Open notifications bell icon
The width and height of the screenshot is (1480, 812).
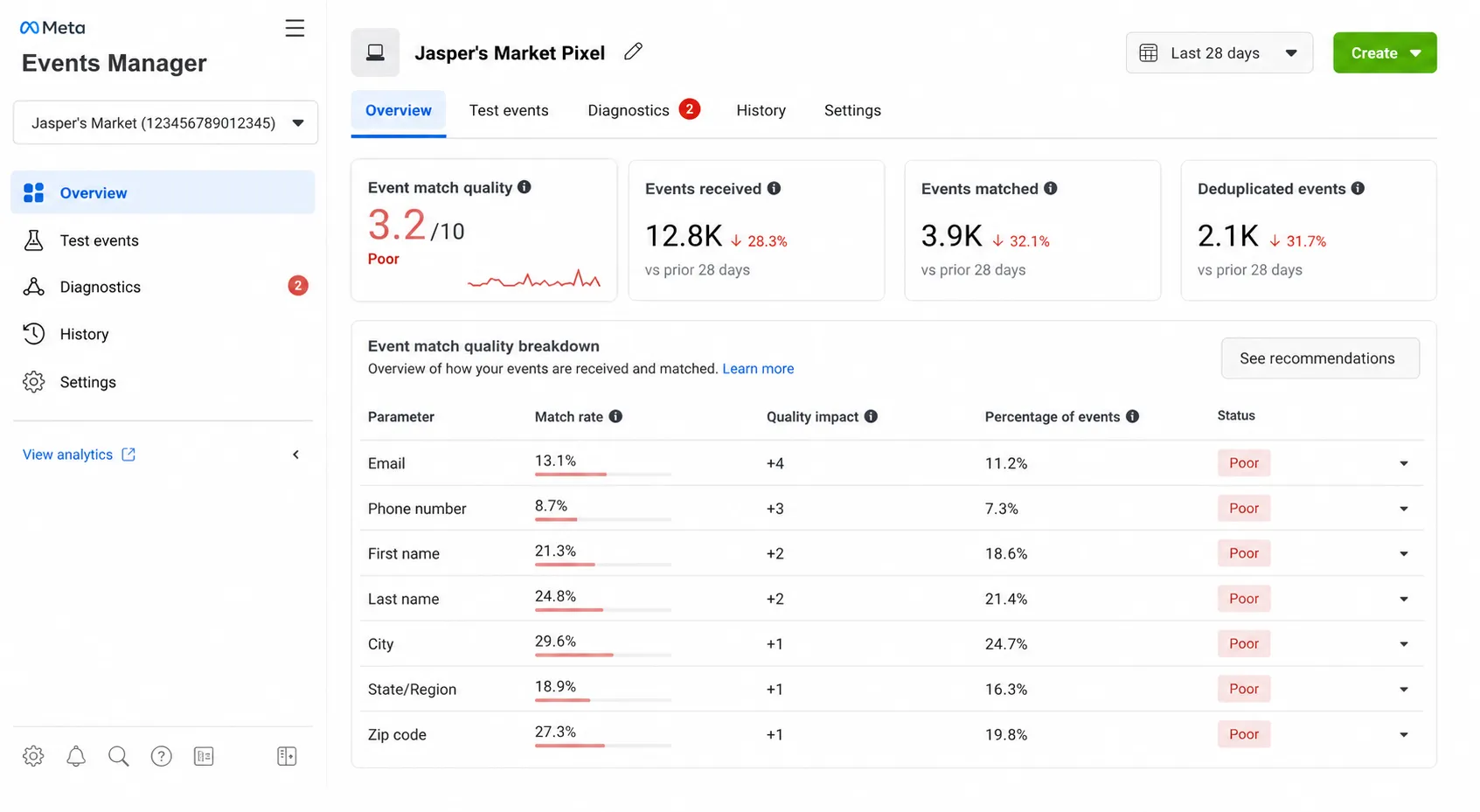(76, 756)
